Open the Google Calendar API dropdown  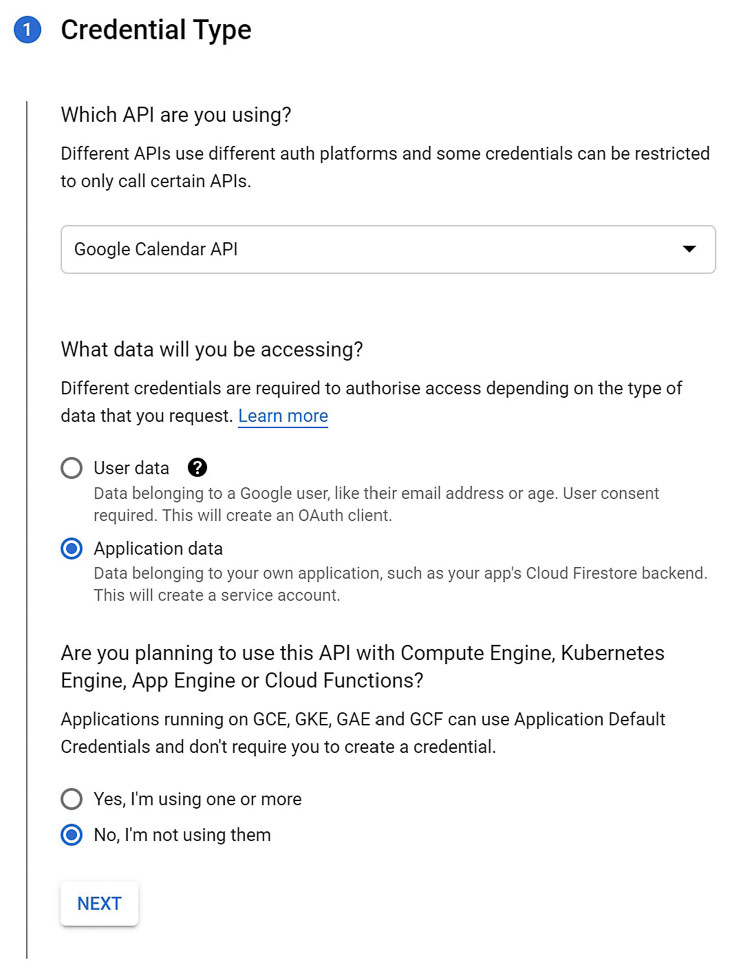(388, 249)
